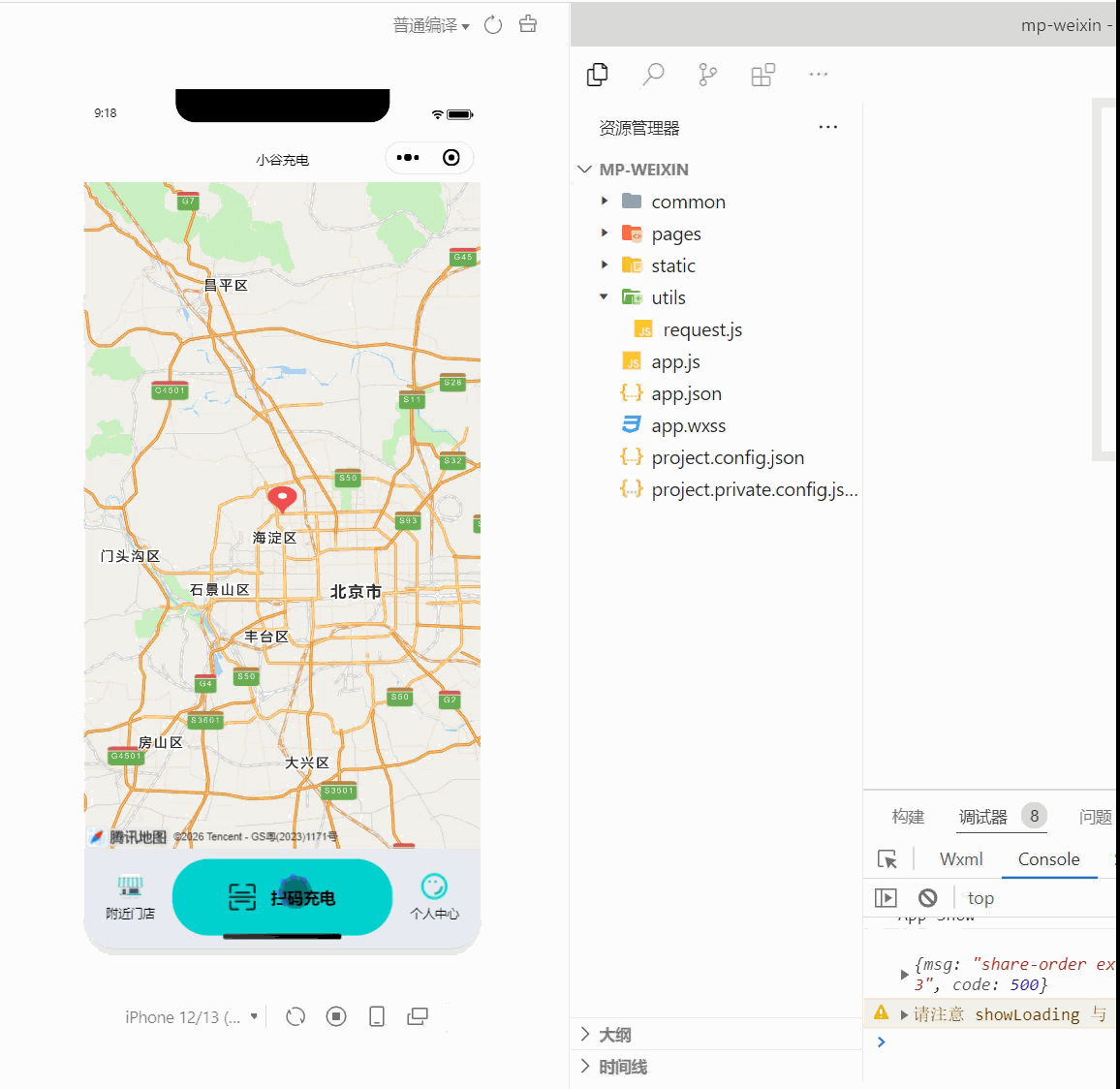Click the 腾讯地图 logo on map
Image resolution: width=1120 pixels, height=1089 pixels.
point(129,837)
